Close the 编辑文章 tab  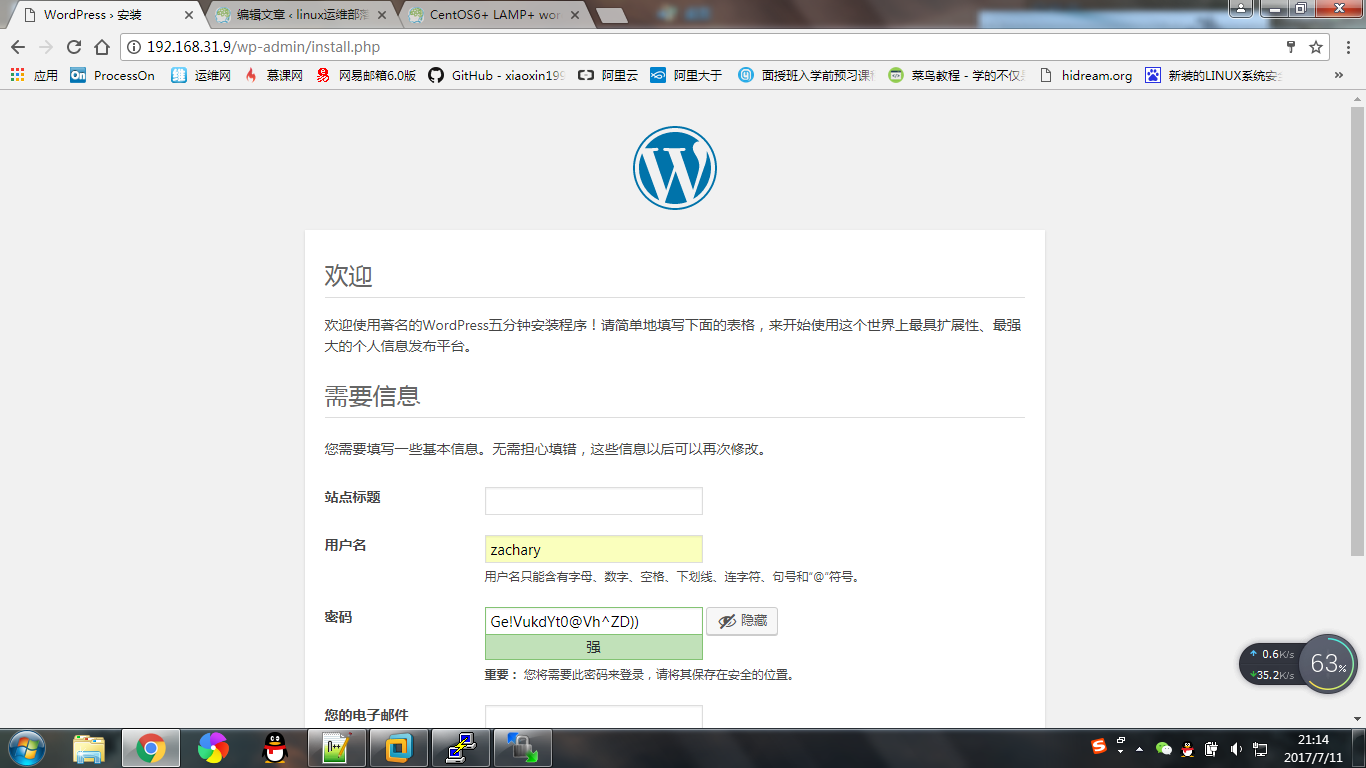click(383, 15)
